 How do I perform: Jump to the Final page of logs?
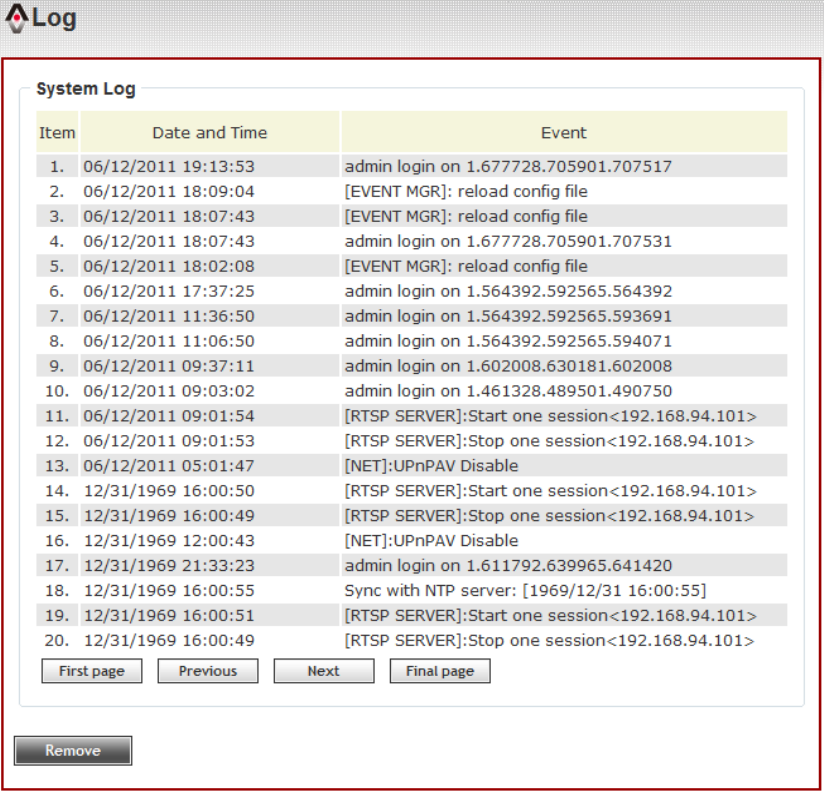click(x=440, y=671)
